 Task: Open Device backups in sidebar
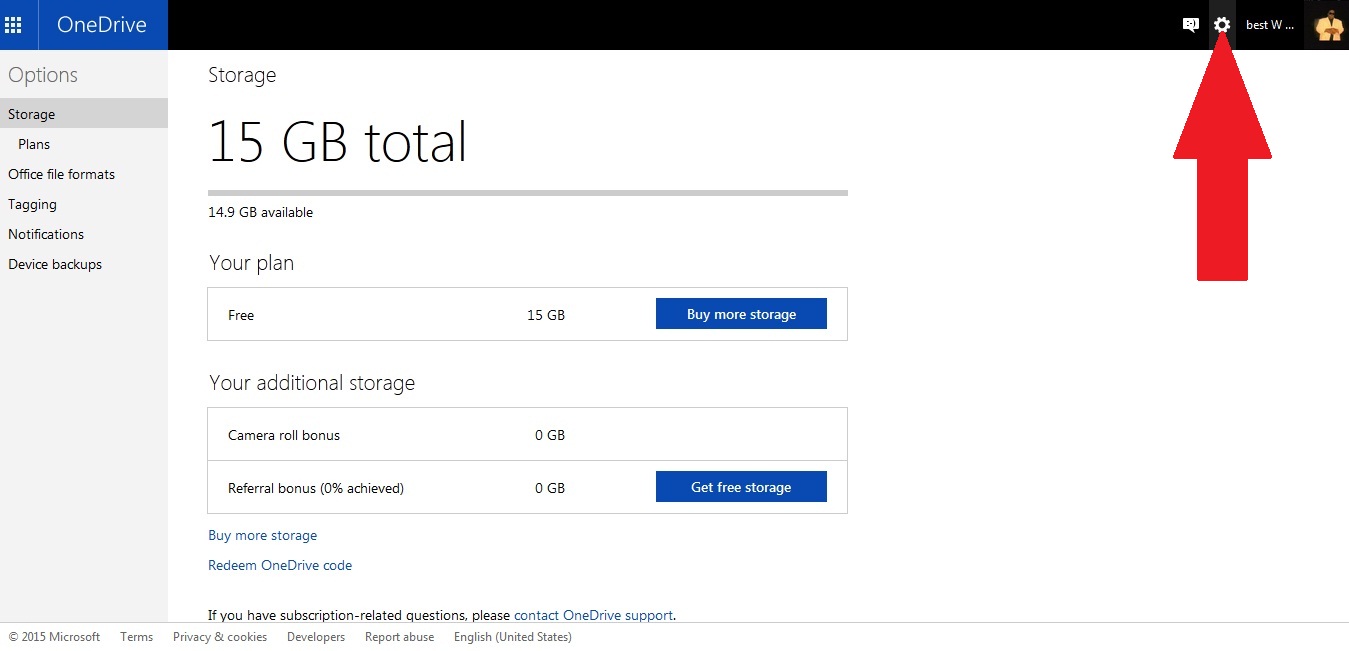tap(55, 264)
